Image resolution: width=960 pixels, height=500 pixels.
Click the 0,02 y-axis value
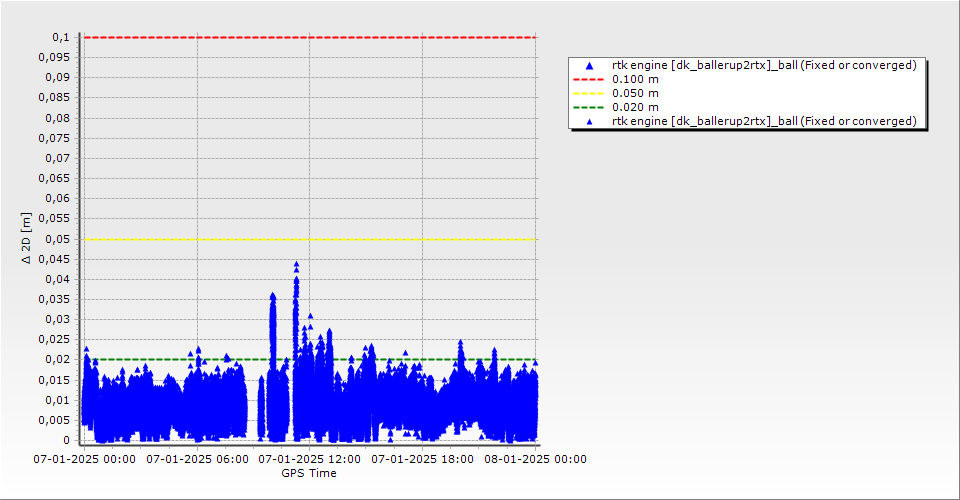58,359
